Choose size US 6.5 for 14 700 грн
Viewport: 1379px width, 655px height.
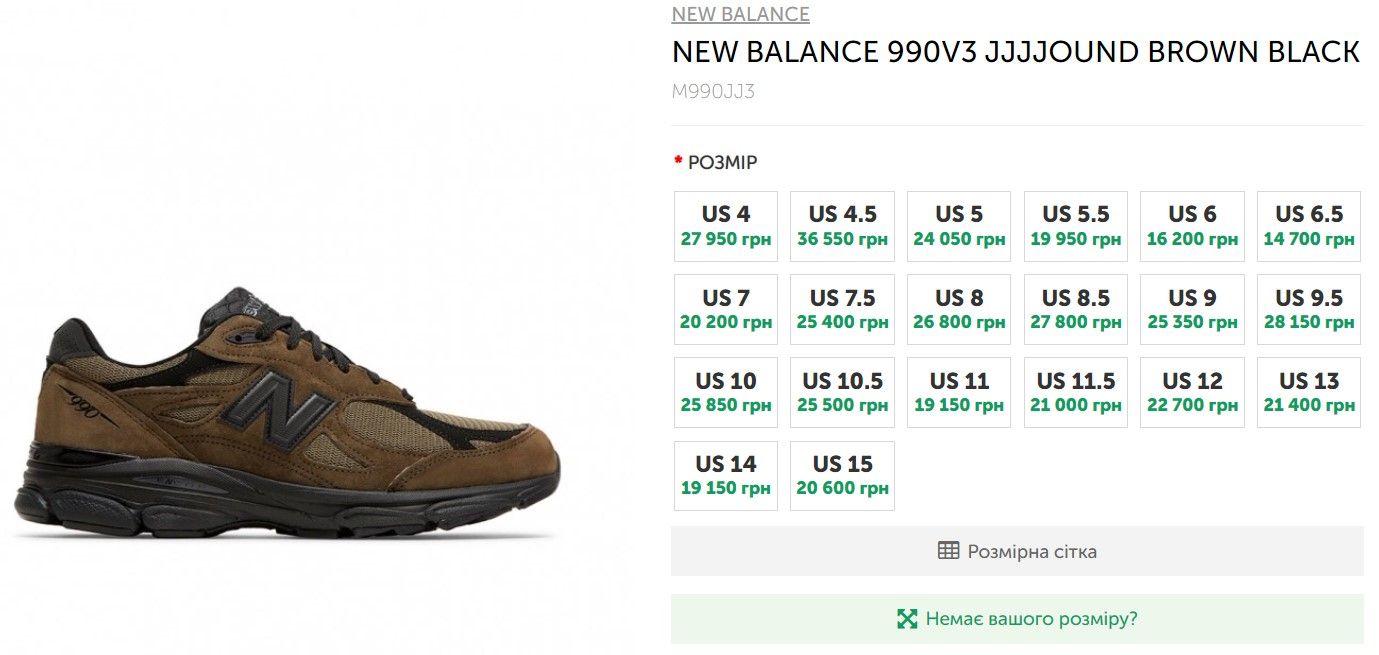point(1308,226)
